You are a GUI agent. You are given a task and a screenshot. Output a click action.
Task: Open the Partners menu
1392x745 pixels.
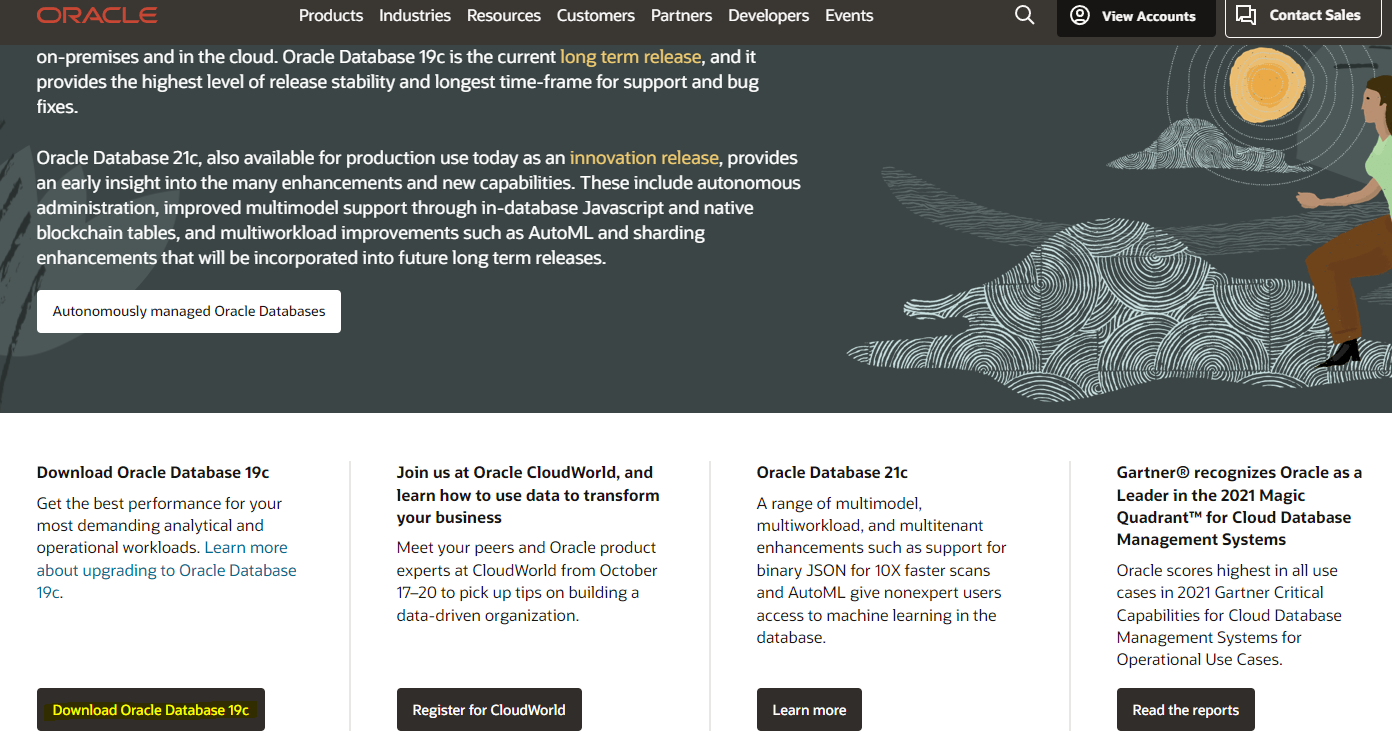681,15
